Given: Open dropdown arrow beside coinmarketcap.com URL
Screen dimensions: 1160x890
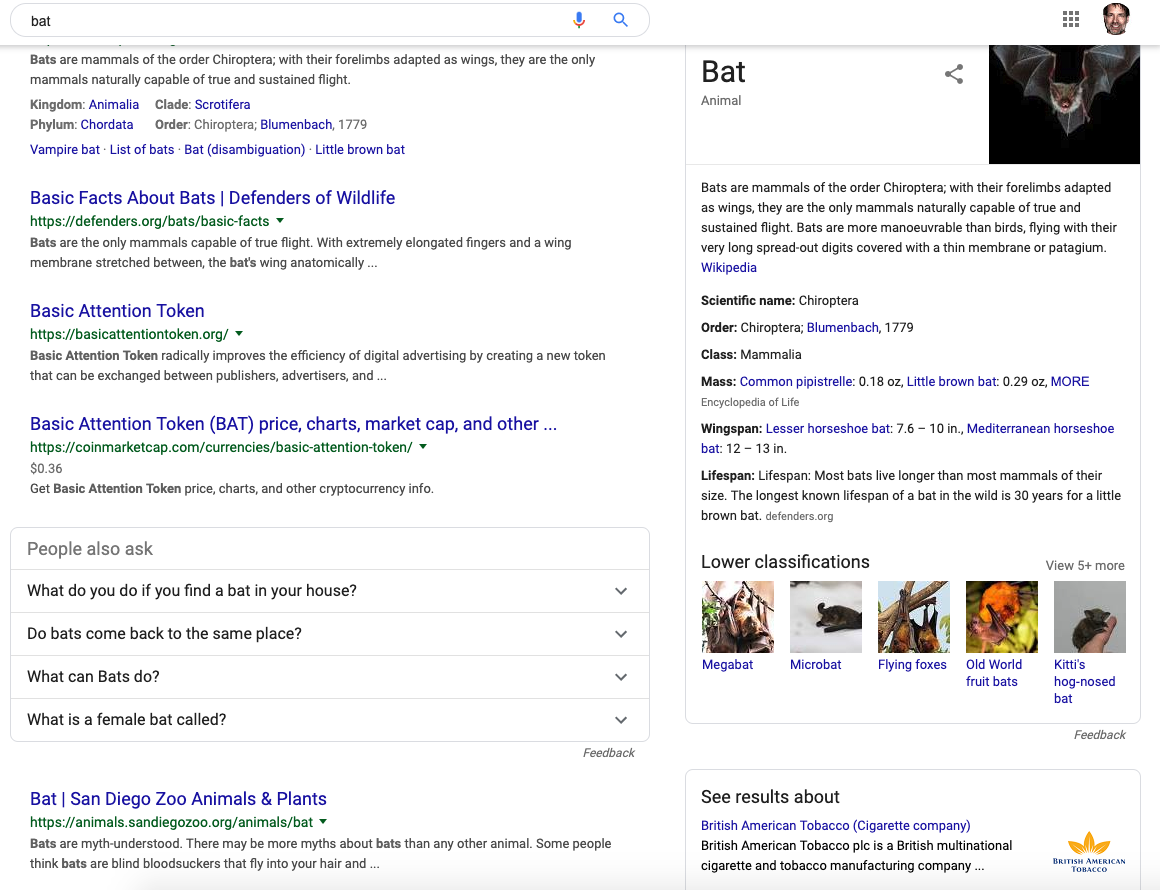Looking at the screenshot, I should (423, 447).
